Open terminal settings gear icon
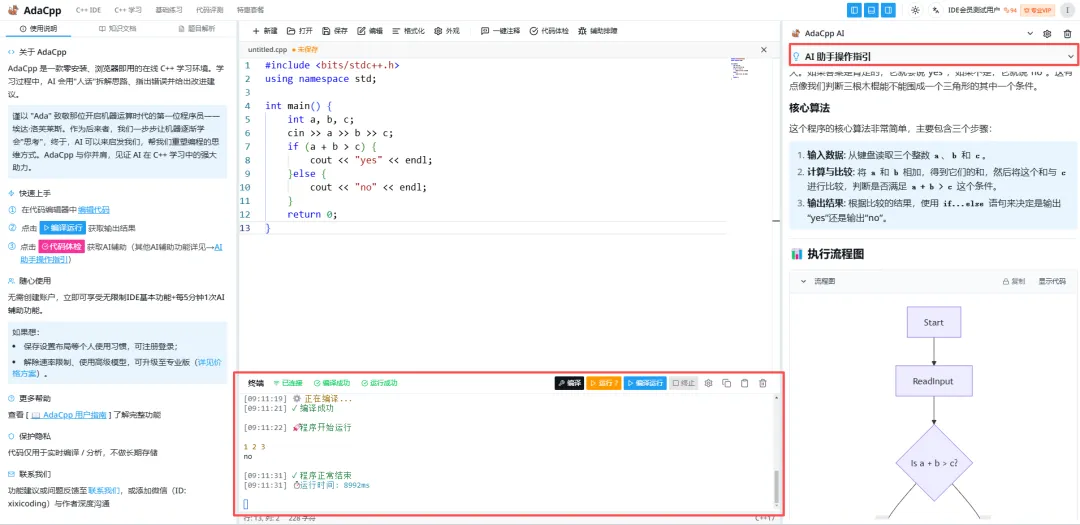 click(708, 383)
